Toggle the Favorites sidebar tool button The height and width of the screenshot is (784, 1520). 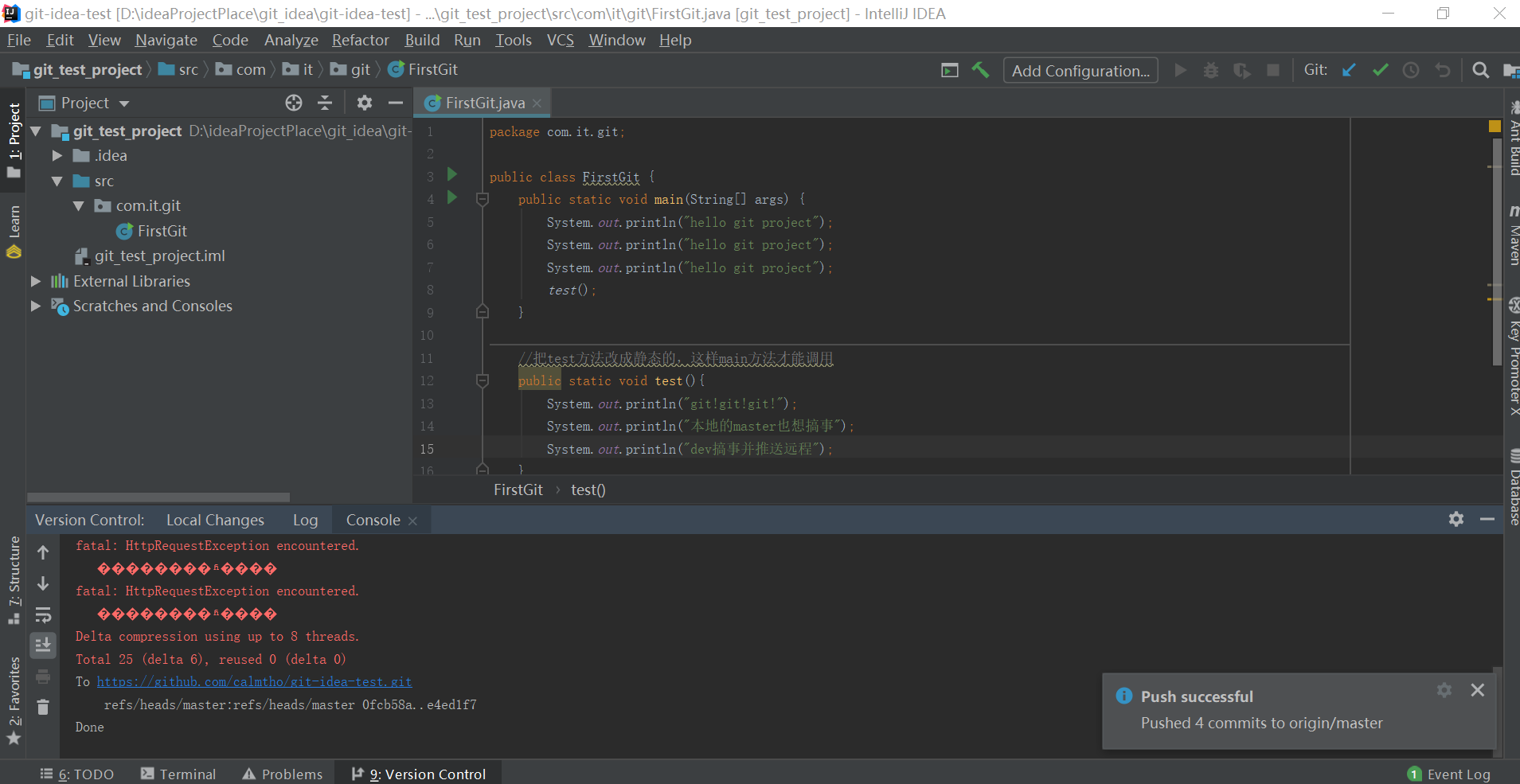coord(14,700)
